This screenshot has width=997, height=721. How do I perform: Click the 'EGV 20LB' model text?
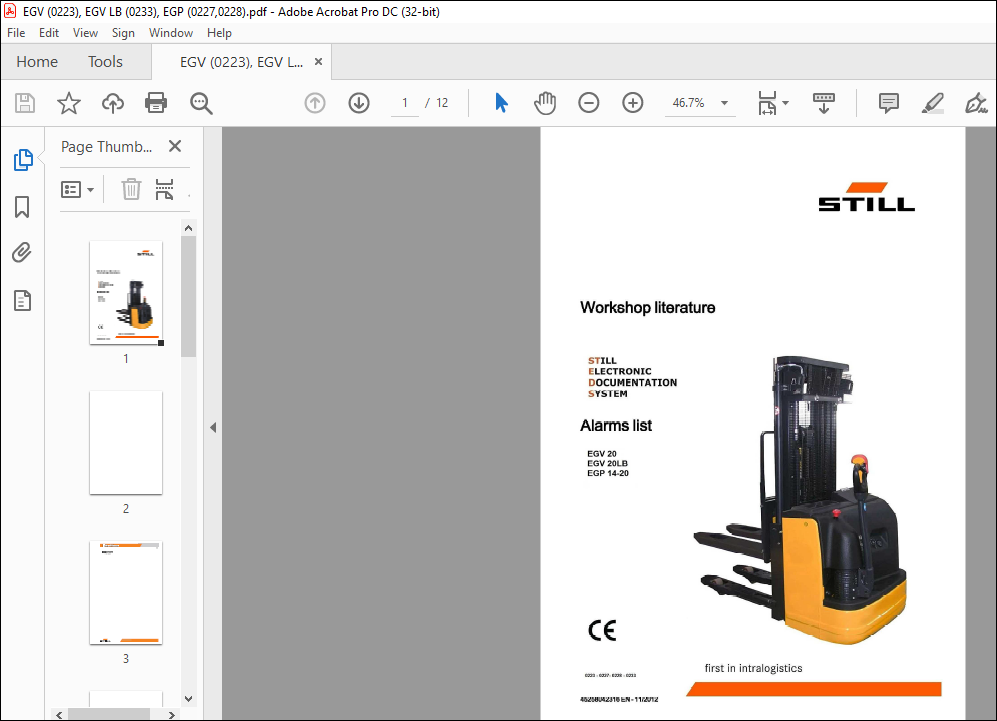click(x=607, y=464)
